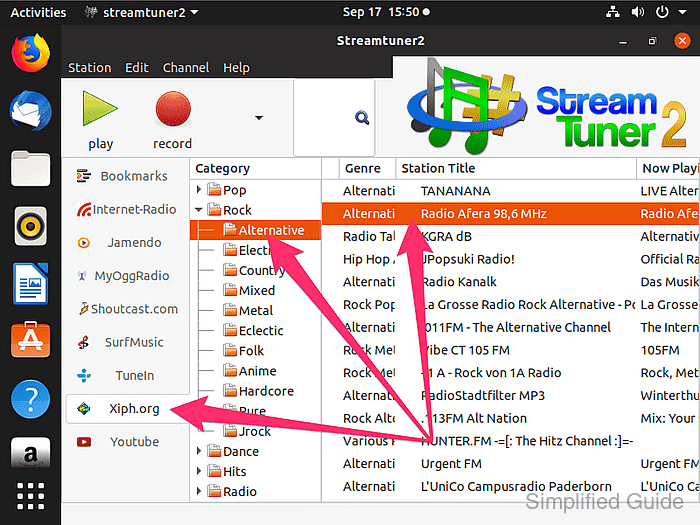Screen dimensions: 700x525
Task: Select the Jrock subcategory
Action: coord(255,431)
